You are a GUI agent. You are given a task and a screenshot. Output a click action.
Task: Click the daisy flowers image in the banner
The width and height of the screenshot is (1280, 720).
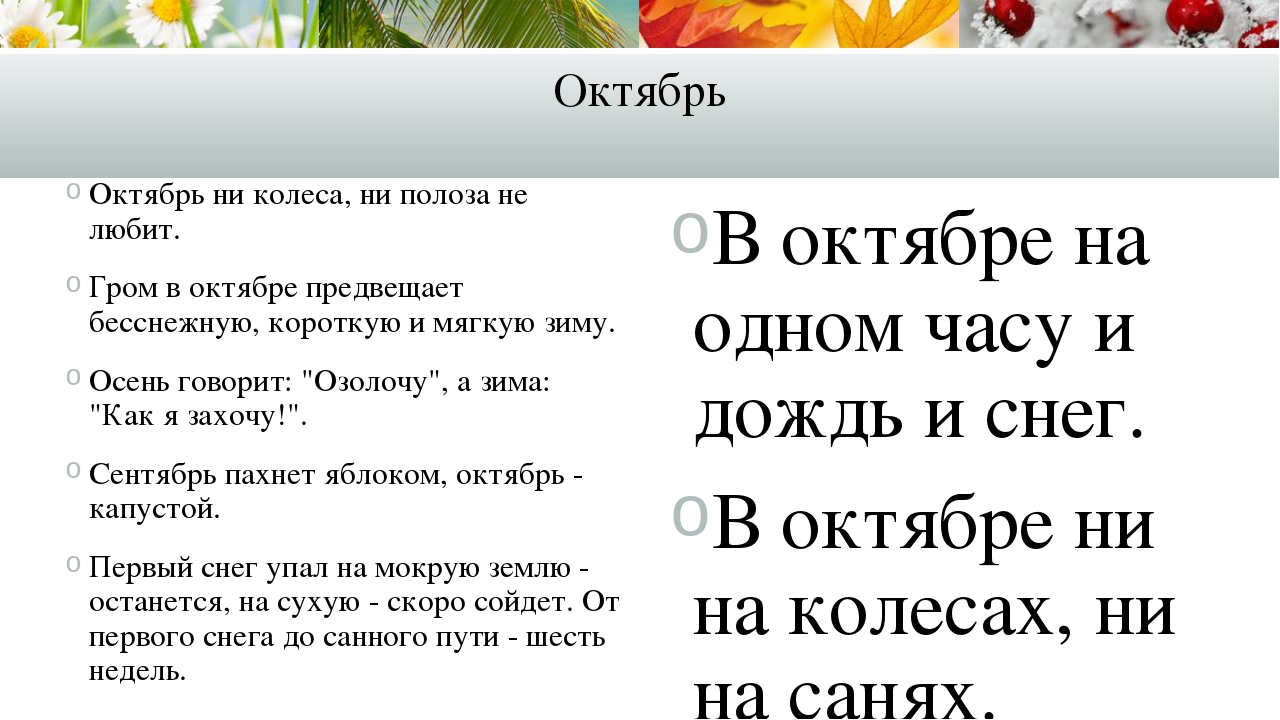[x=160, y=24]
